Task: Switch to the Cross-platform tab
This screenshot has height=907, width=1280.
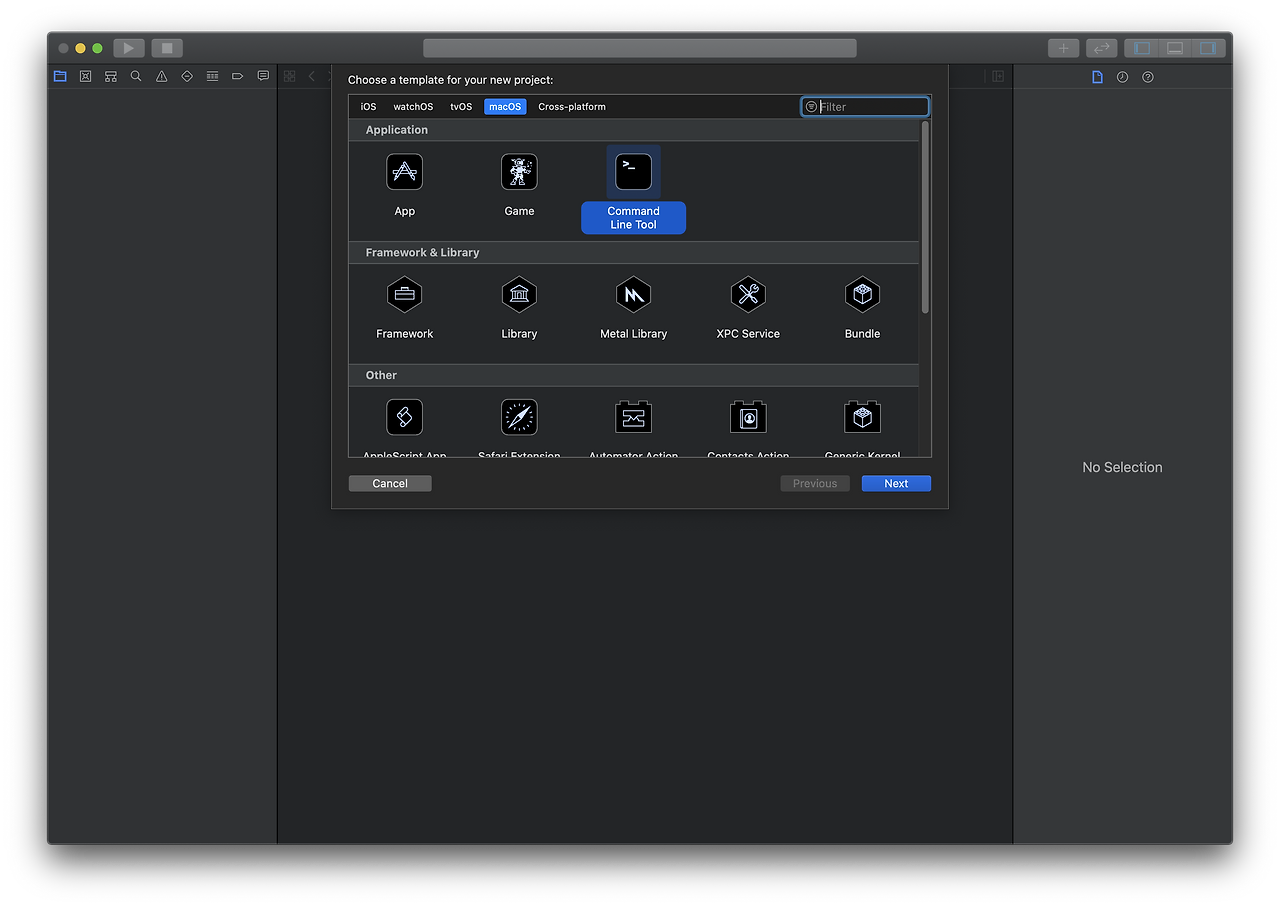Action: pyautogui.click(x=572, y=107)
